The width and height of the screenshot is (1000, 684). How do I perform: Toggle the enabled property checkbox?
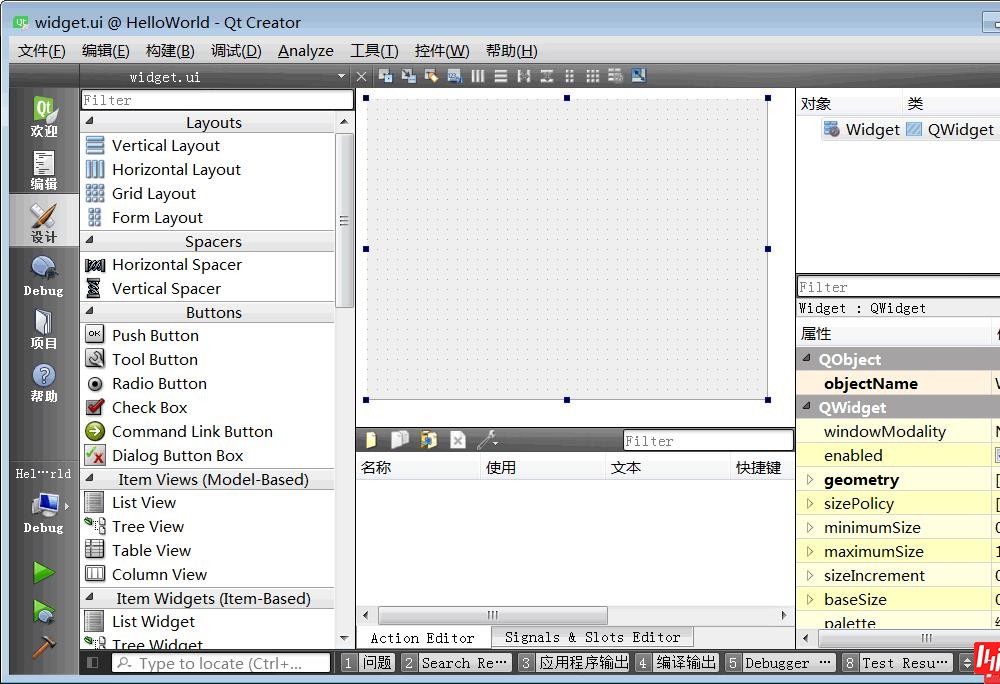[x=997, y=455]
